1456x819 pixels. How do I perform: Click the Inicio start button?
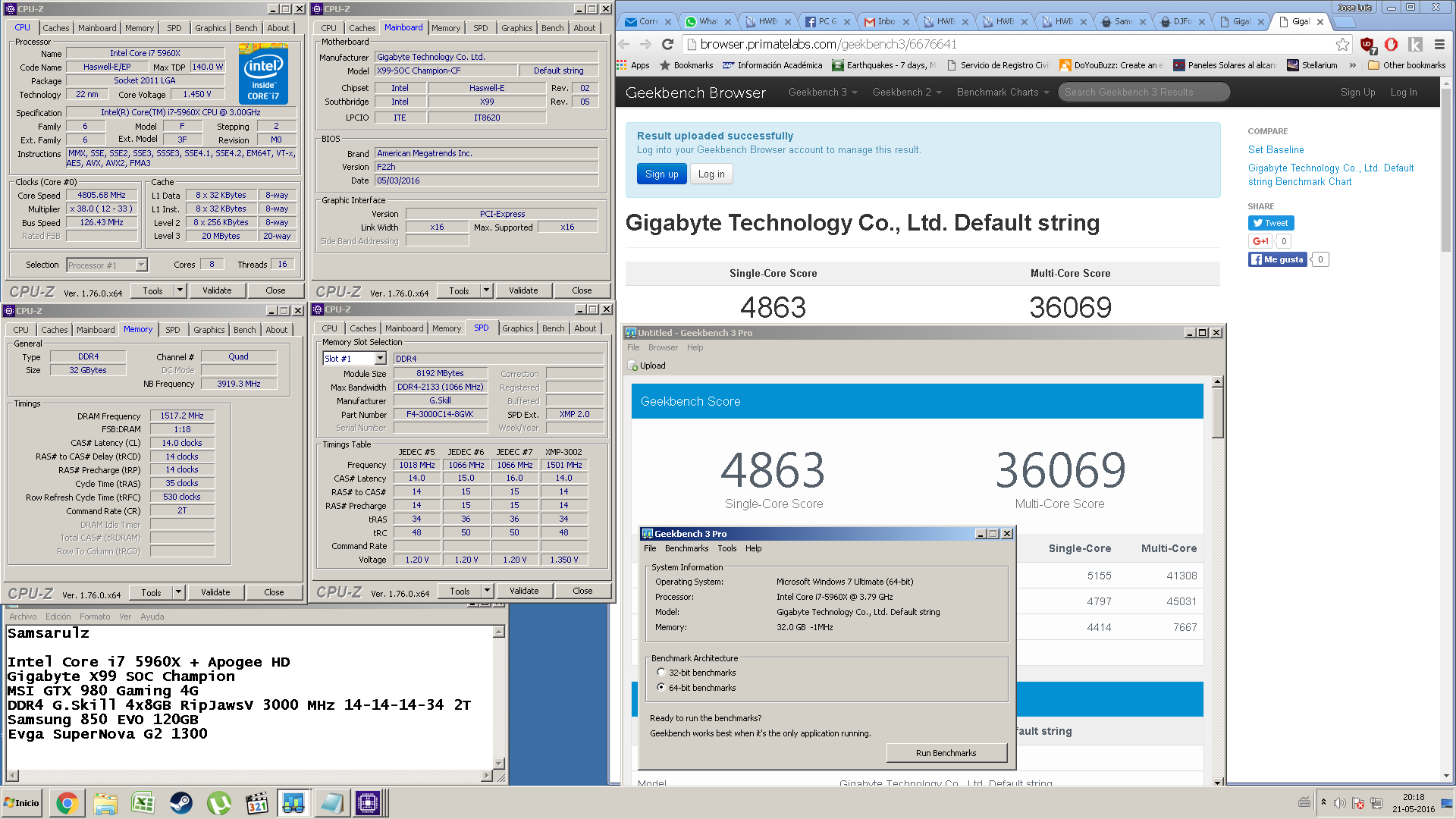[x=21, y=803]
